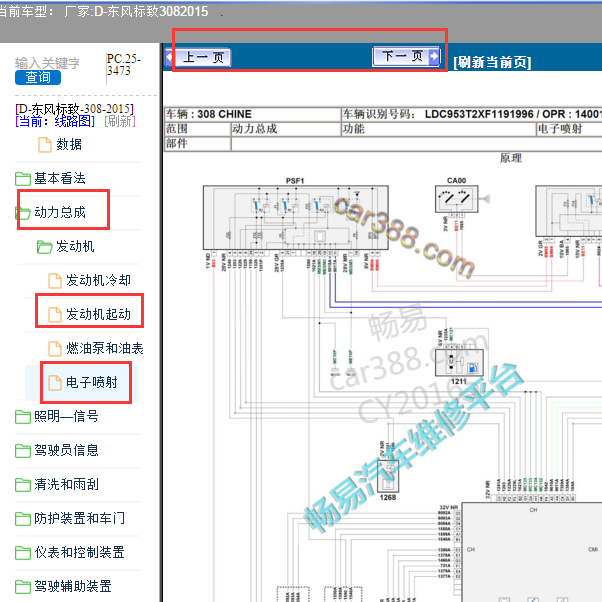The height and width of the screenshot is (602, 602).
Task: Open the 燃油泵和油表 diagram
Action: [105, 348]
